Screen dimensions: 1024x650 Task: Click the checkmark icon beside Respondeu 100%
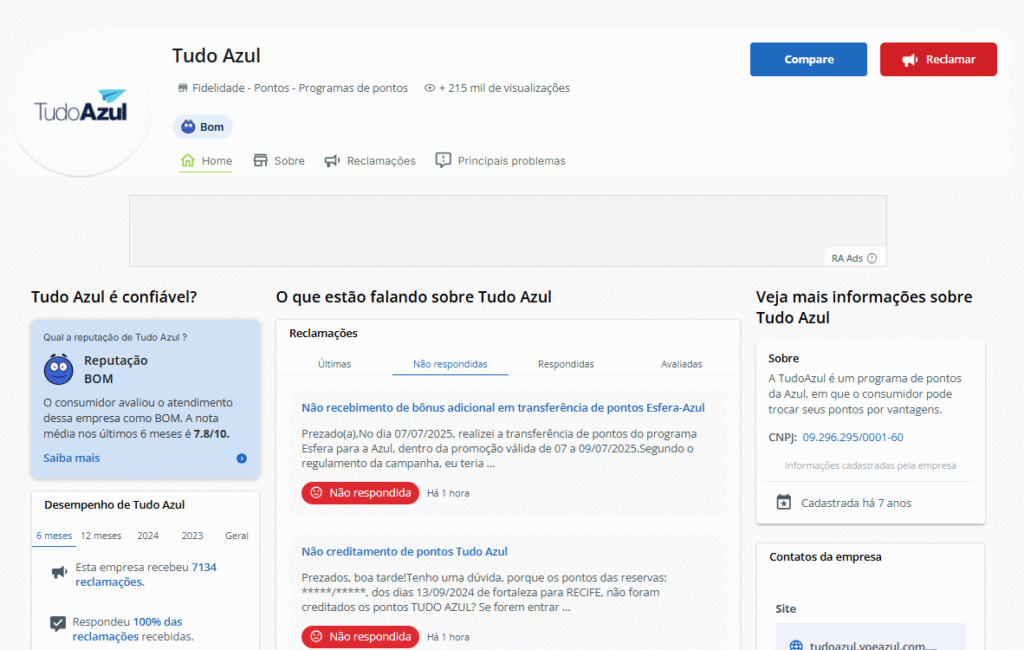coord(58,623)
